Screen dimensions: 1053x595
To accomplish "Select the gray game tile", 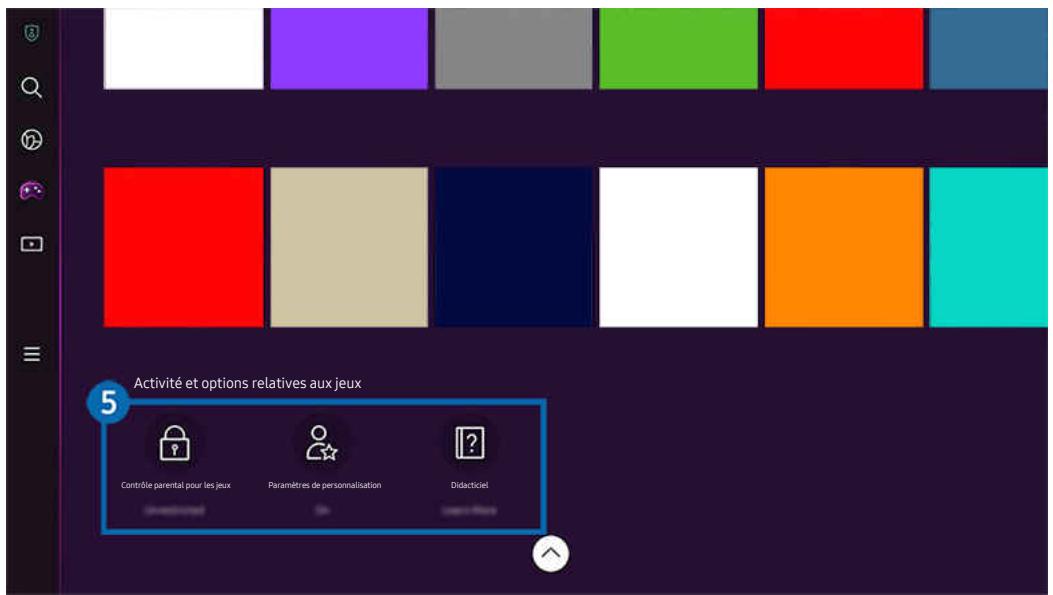I will (x=514, y=48).
